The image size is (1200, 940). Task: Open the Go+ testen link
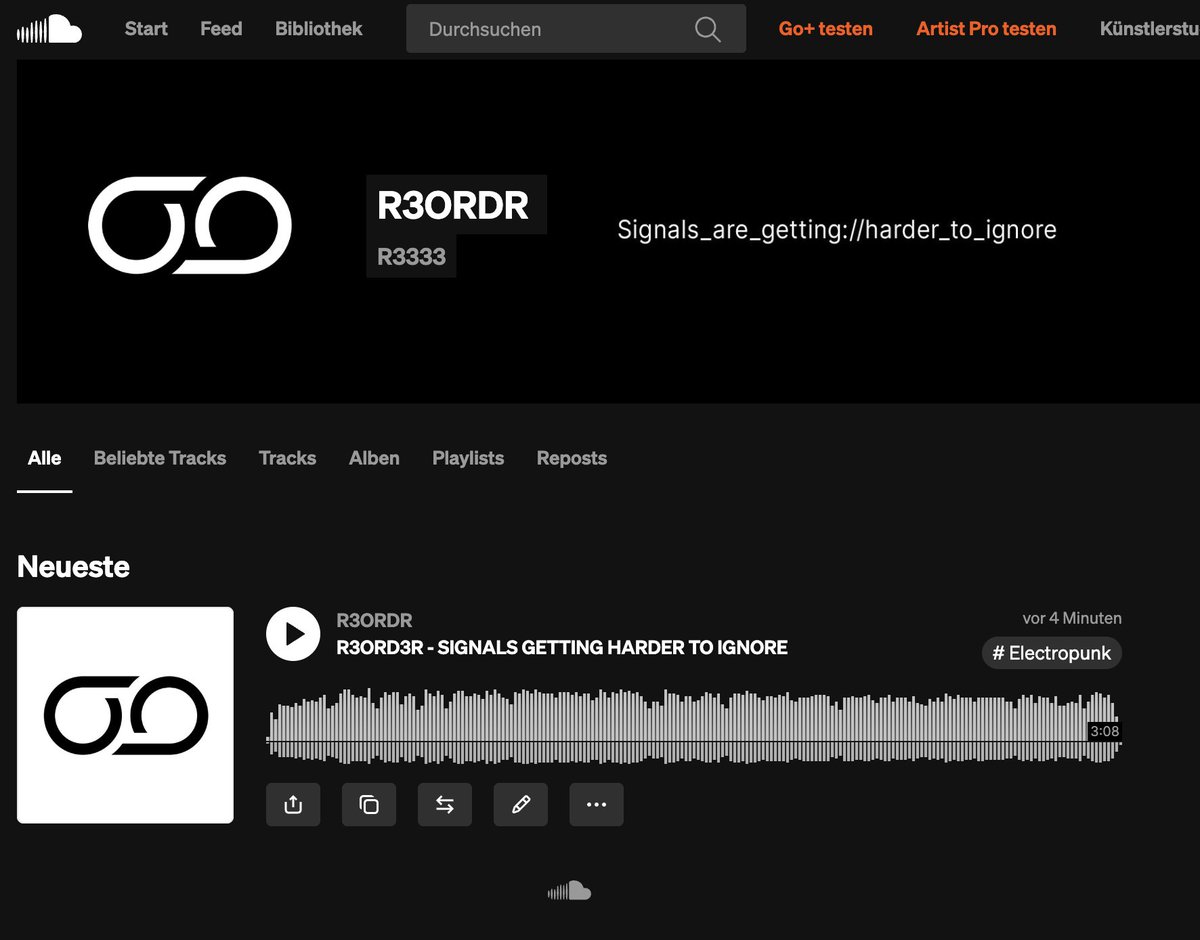tap(826, 29)
